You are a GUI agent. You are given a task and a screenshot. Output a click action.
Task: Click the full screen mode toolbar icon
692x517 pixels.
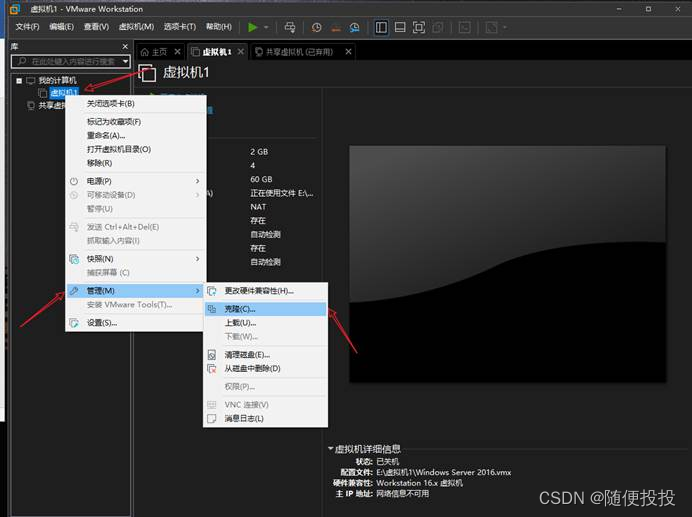[x=419, y=27]
